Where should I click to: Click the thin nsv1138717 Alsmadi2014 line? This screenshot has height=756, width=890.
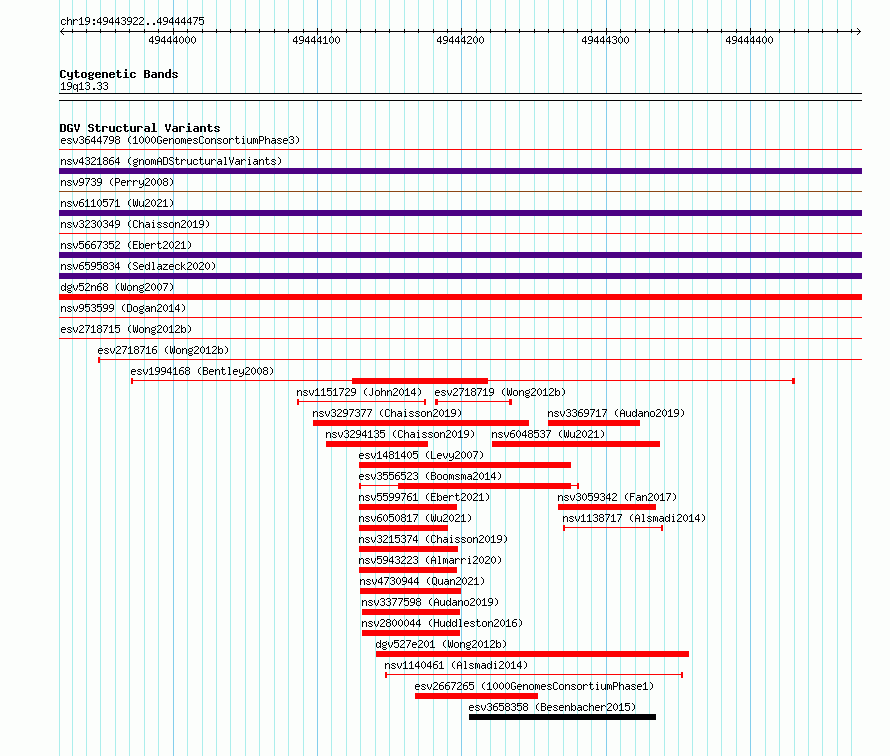tap(613, 528)
